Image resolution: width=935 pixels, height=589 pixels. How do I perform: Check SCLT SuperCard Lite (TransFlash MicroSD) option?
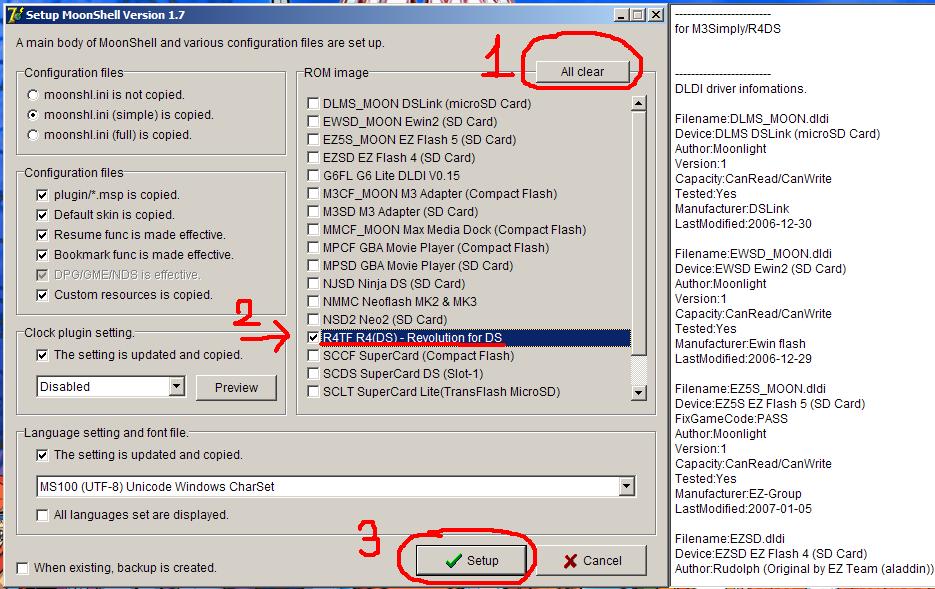point(313,392)
